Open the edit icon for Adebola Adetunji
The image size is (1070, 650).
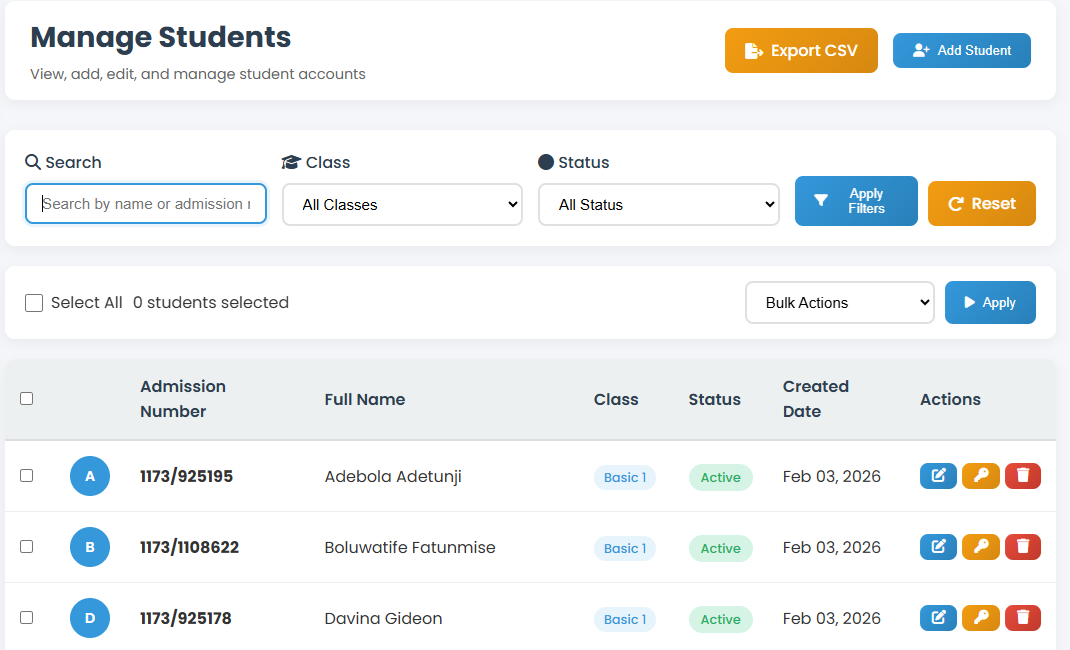coord(938,476)
